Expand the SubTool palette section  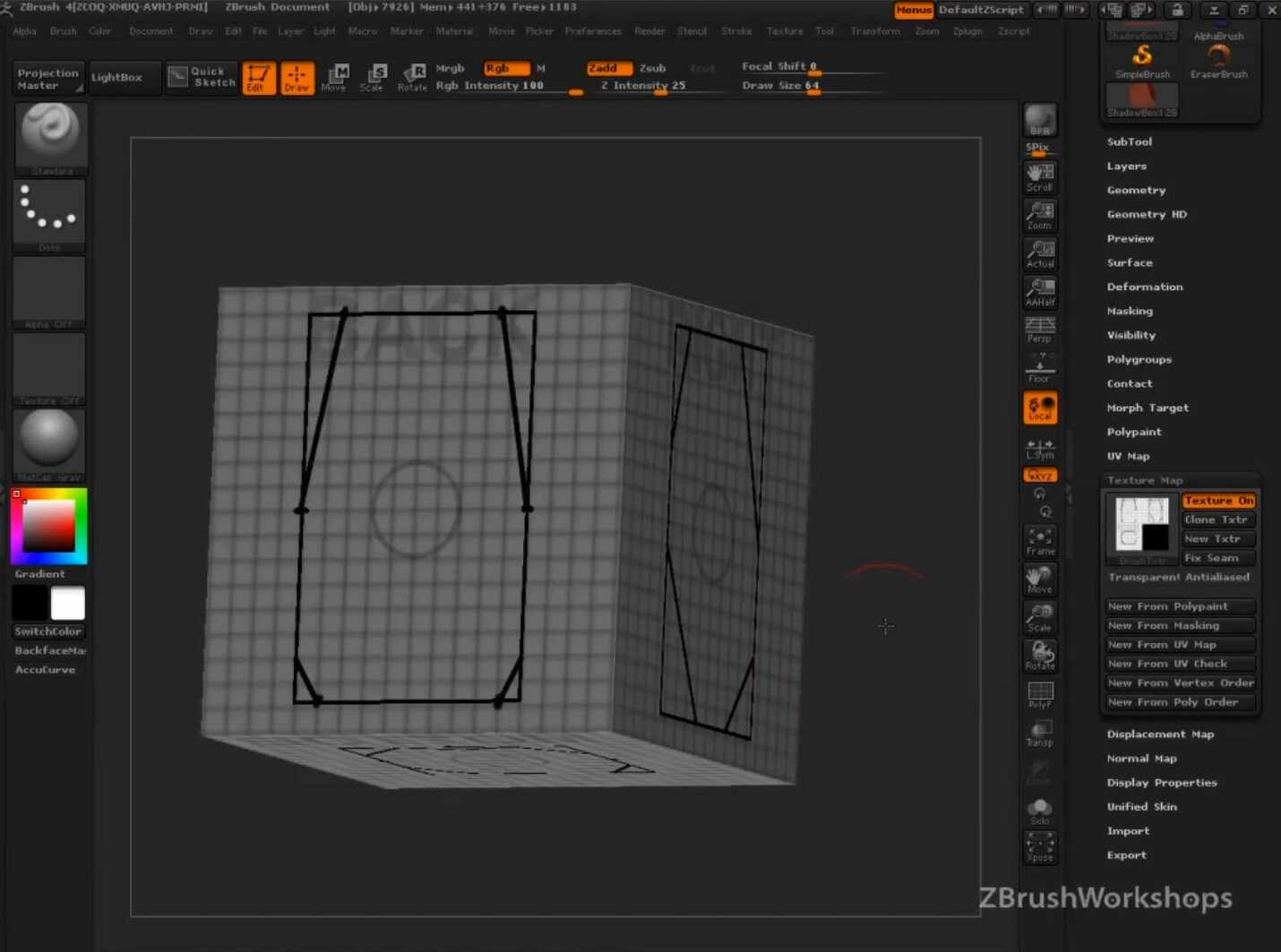[x=1129, y=142]
